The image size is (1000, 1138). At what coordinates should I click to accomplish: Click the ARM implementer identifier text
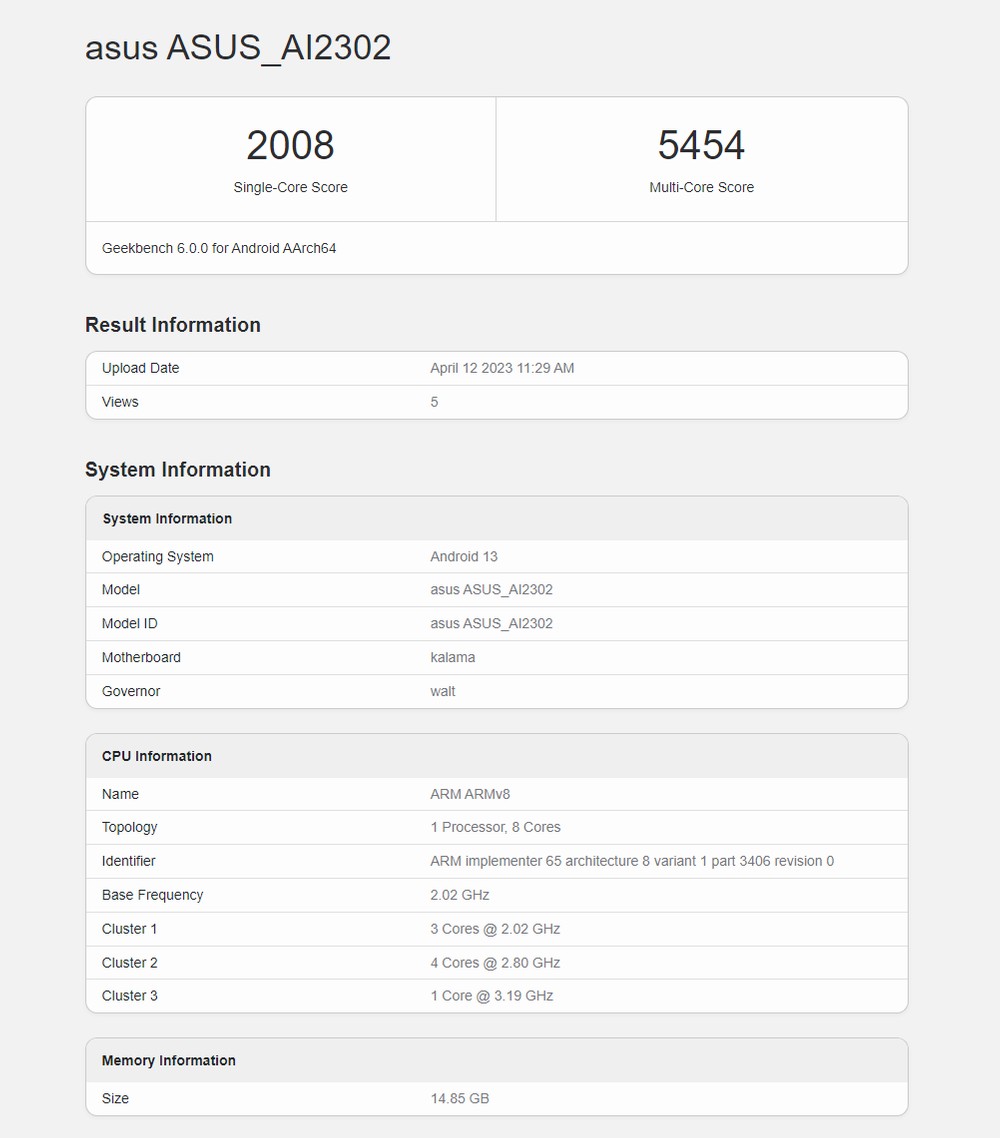[x=632, y=862]
